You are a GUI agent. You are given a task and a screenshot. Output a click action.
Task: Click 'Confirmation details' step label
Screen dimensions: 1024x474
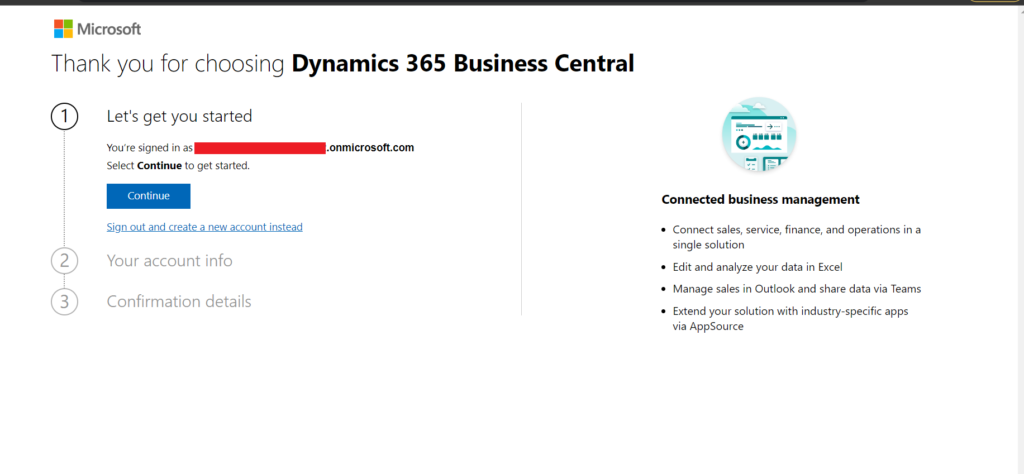(179, 302)
